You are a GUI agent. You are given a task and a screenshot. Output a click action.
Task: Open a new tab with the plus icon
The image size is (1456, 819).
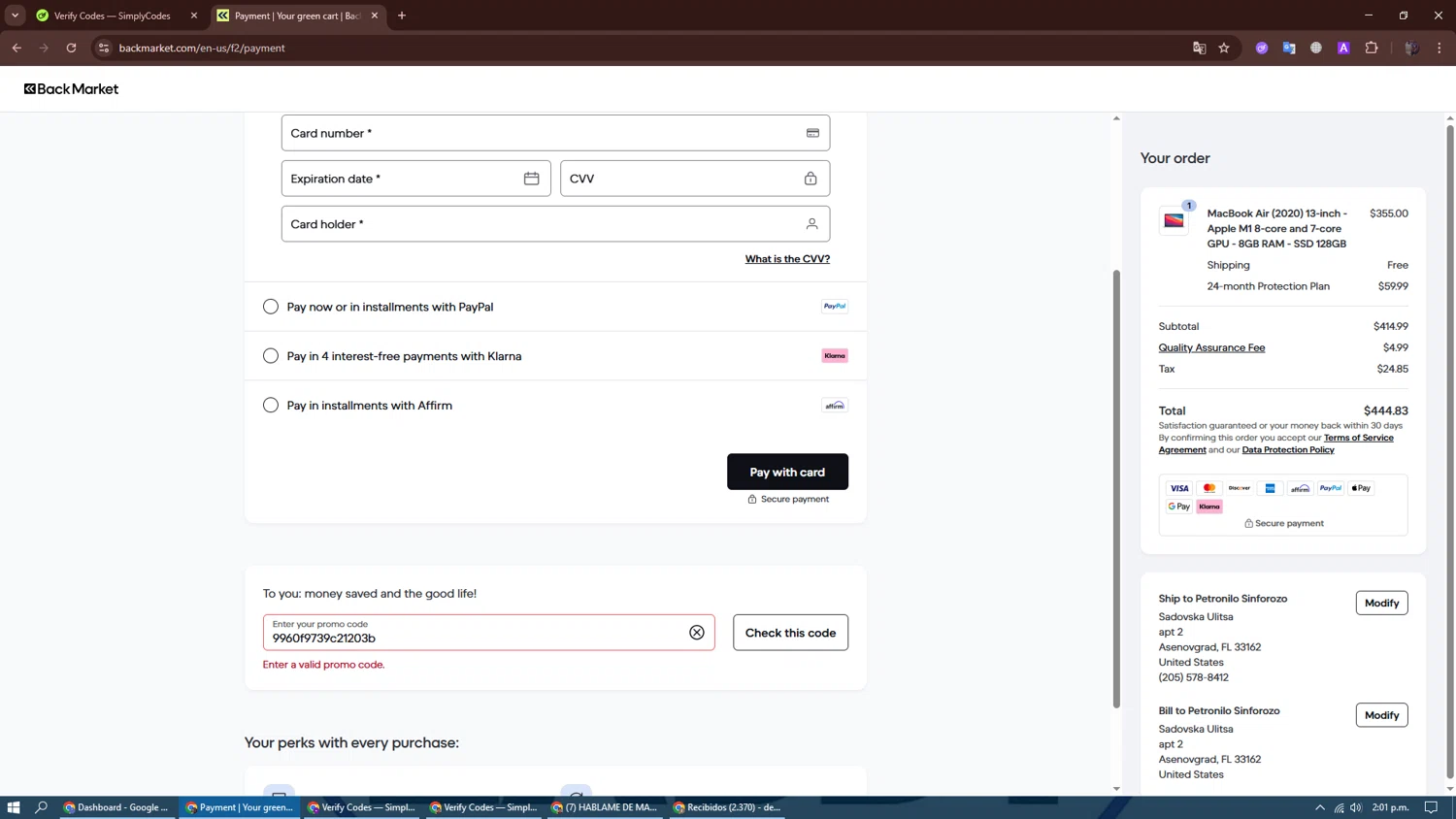point(402,16)
